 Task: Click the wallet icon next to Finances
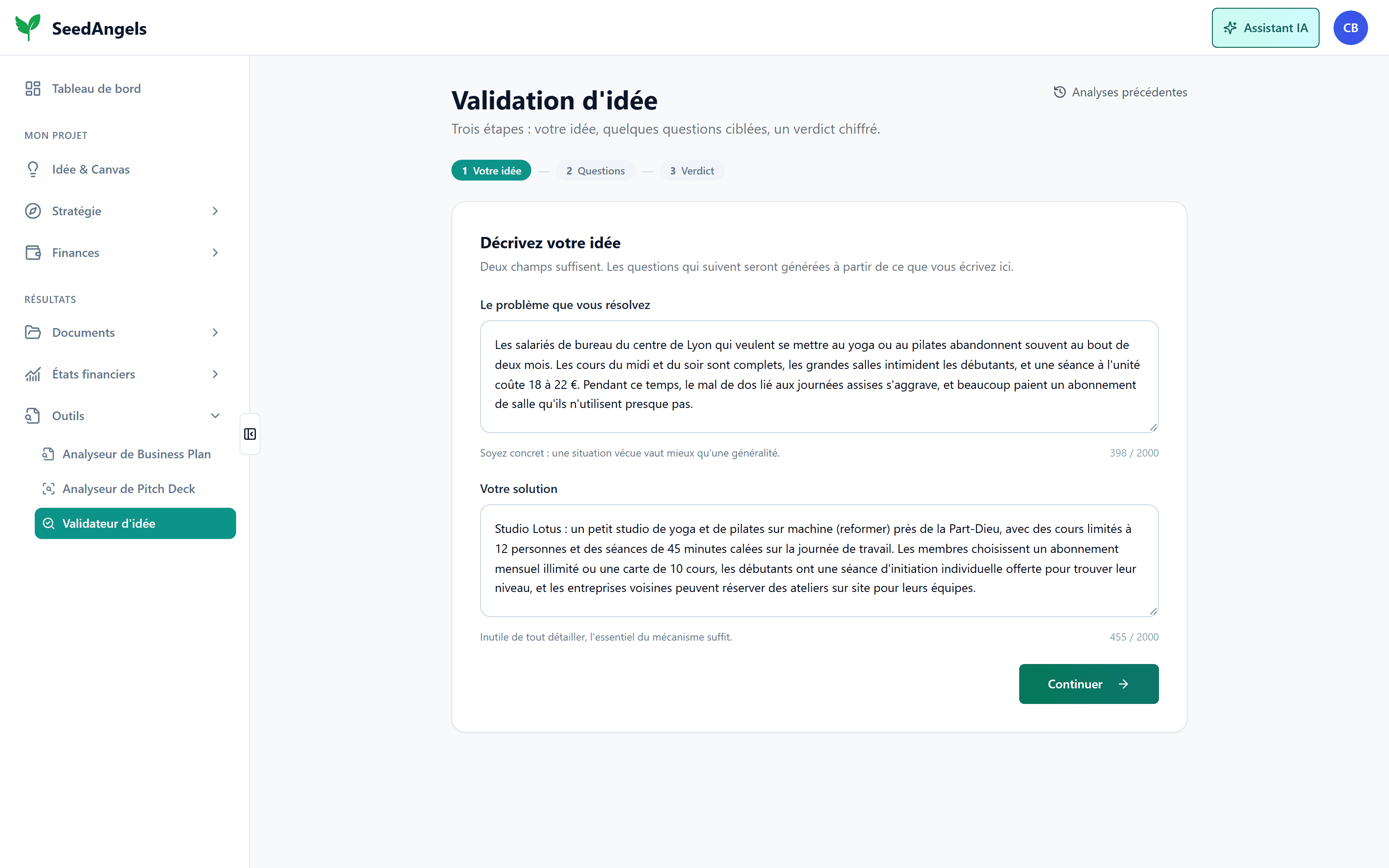(x=33, y=253)
